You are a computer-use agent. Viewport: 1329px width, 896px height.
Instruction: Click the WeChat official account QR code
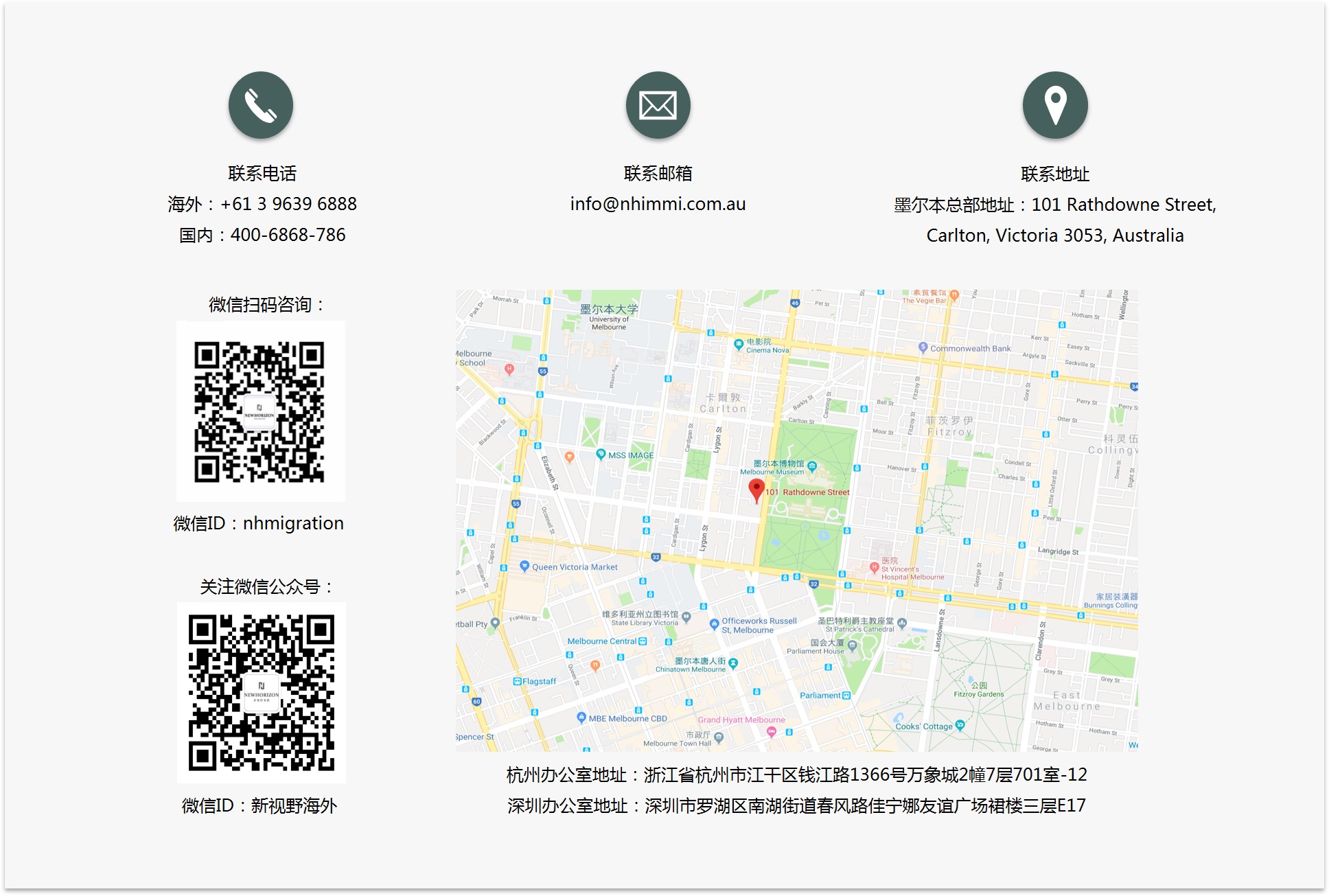[261, 693]
